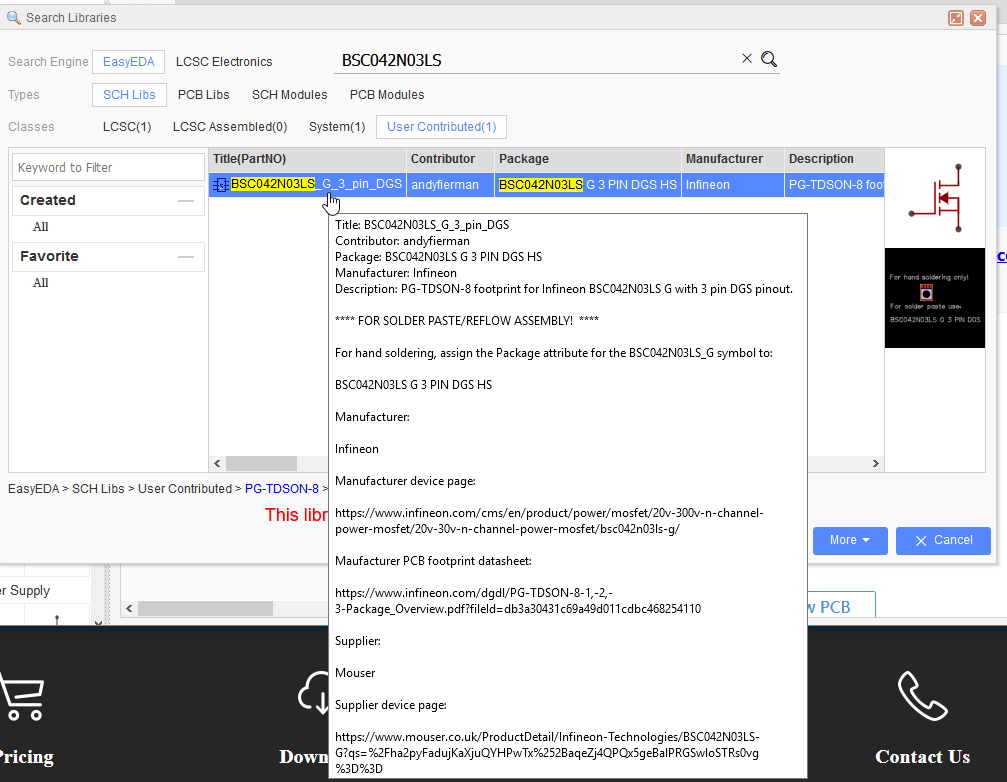This screenshot has height=782, width=1007.
Task: Collapse the Created filter section
Action: tap(186, 201)
